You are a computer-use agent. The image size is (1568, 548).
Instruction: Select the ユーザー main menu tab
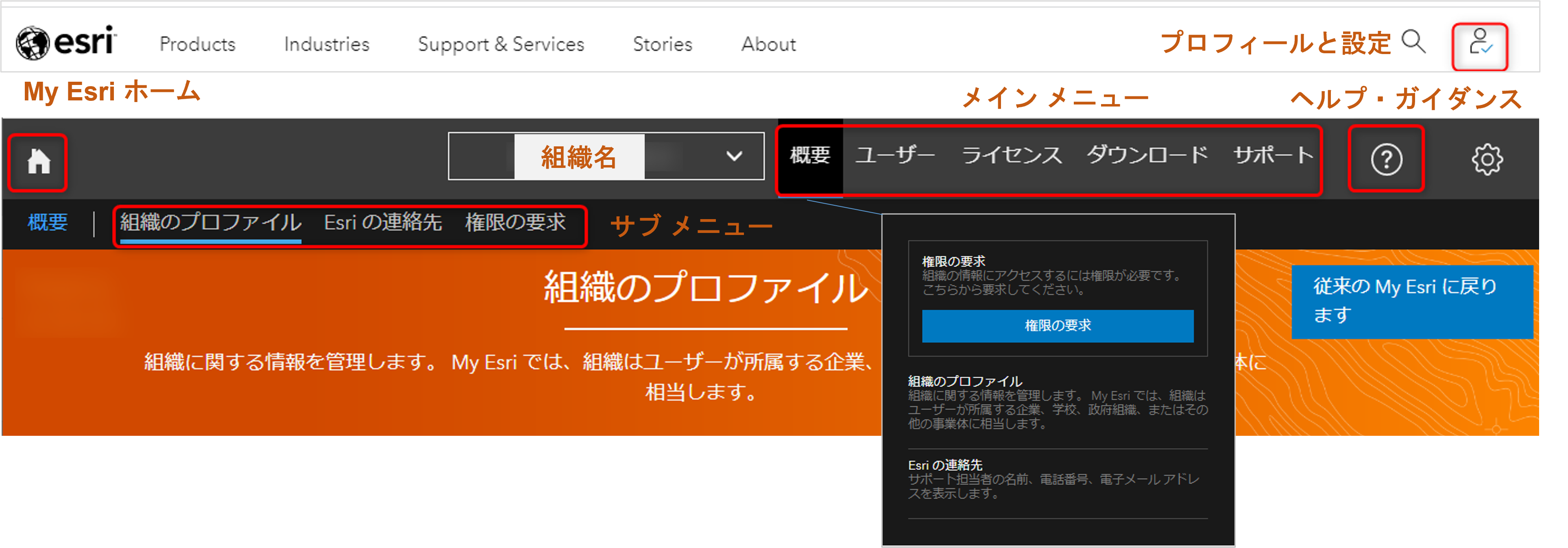click(x=895, y=156)
